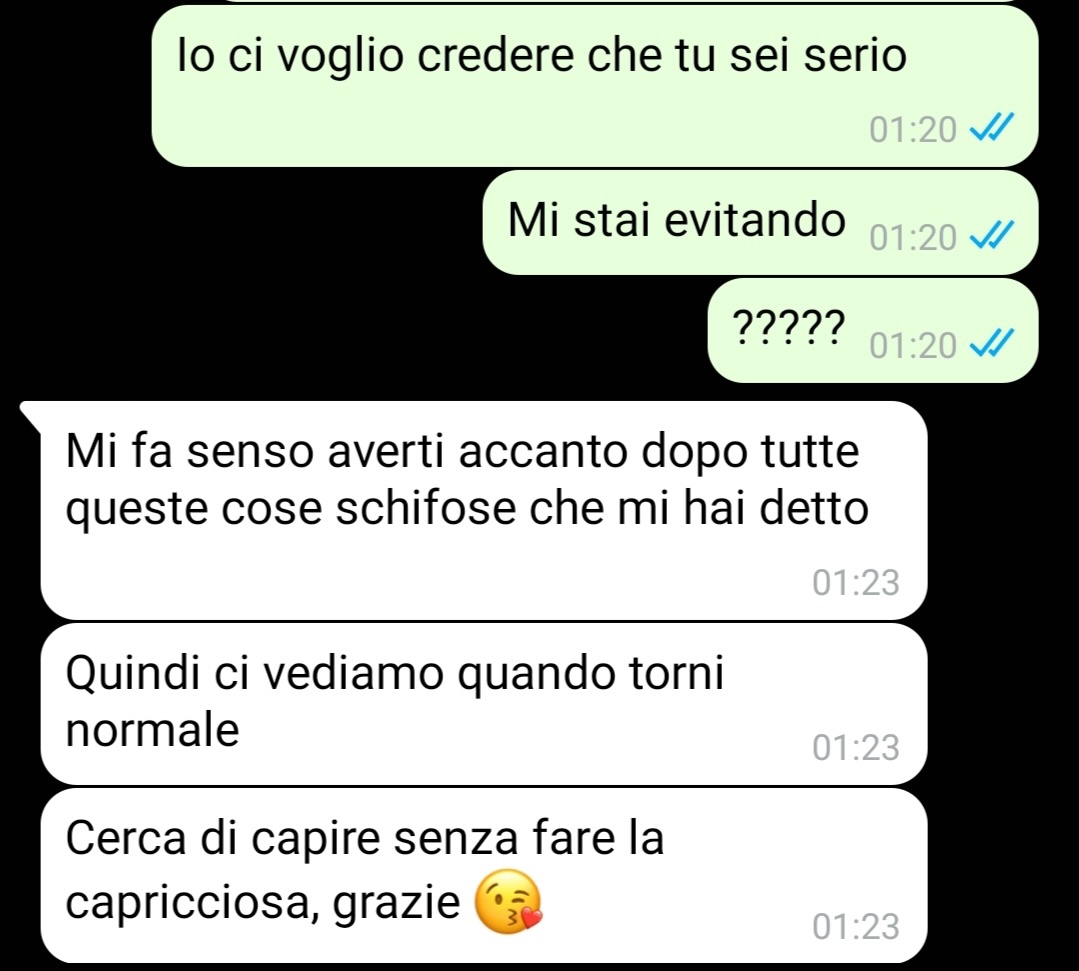Screen dimensions: 1079x971
Task: Tap the read receipt ticks on '?????' message
Action: pos(992,343)
